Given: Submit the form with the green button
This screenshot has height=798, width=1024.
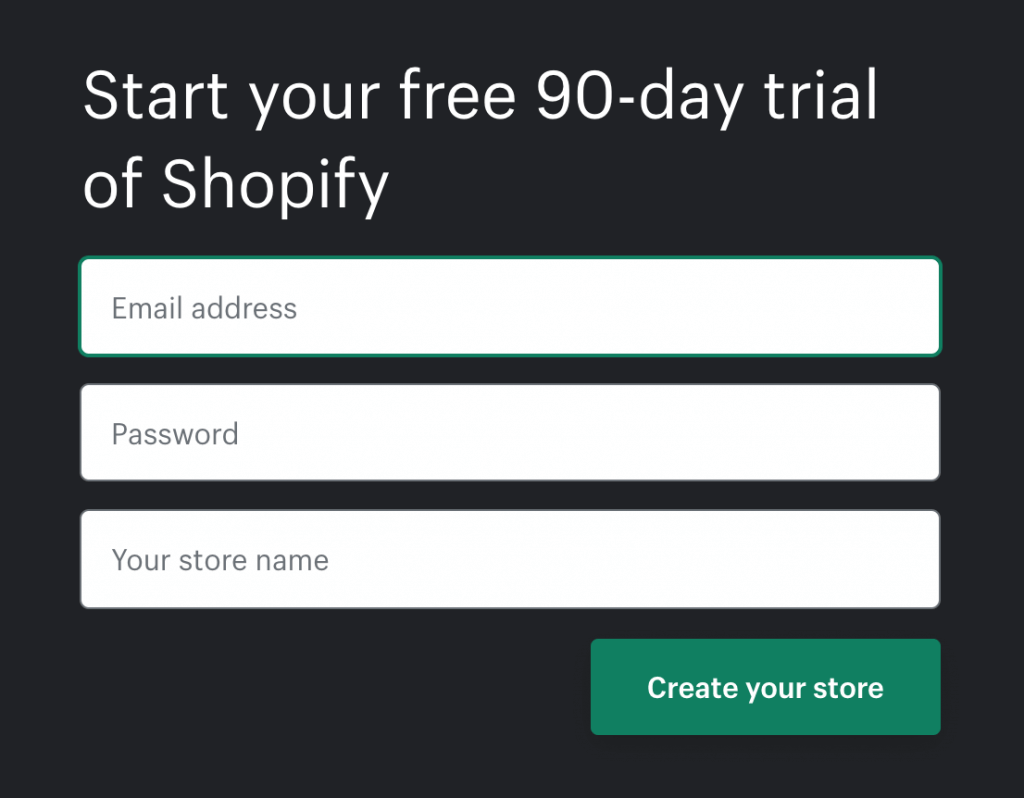Looking at the screenshot, I should (x=765, y=687).
